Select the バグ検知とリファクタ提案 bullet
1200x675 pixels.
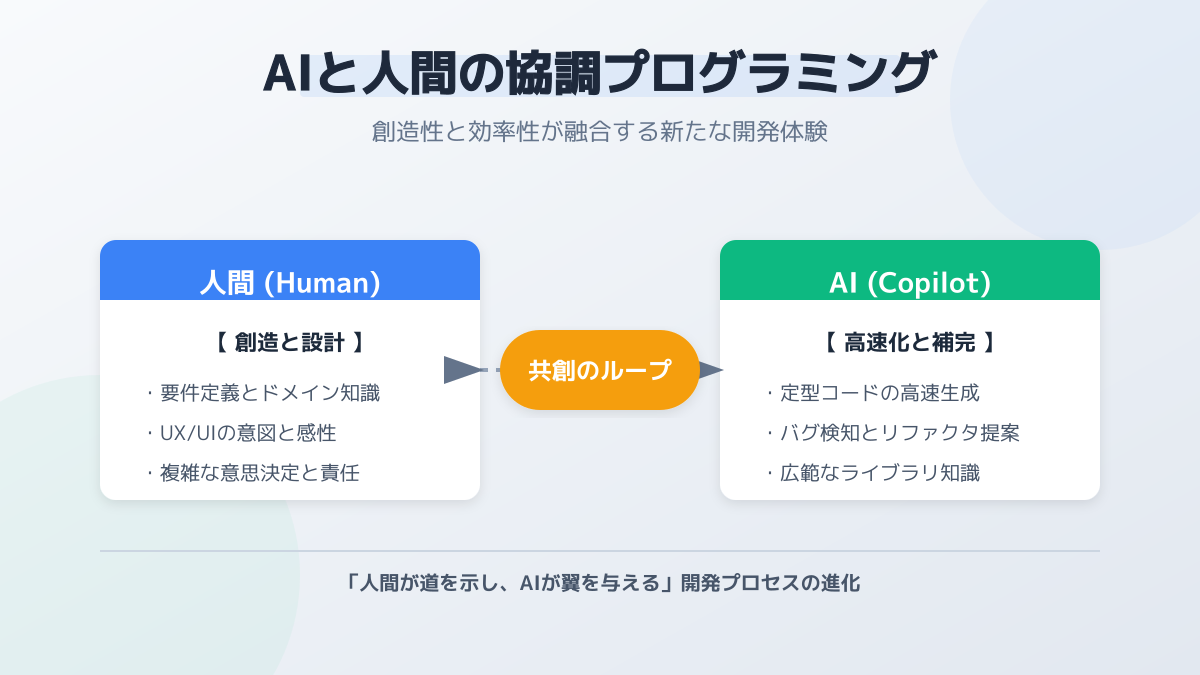point(899,433)
